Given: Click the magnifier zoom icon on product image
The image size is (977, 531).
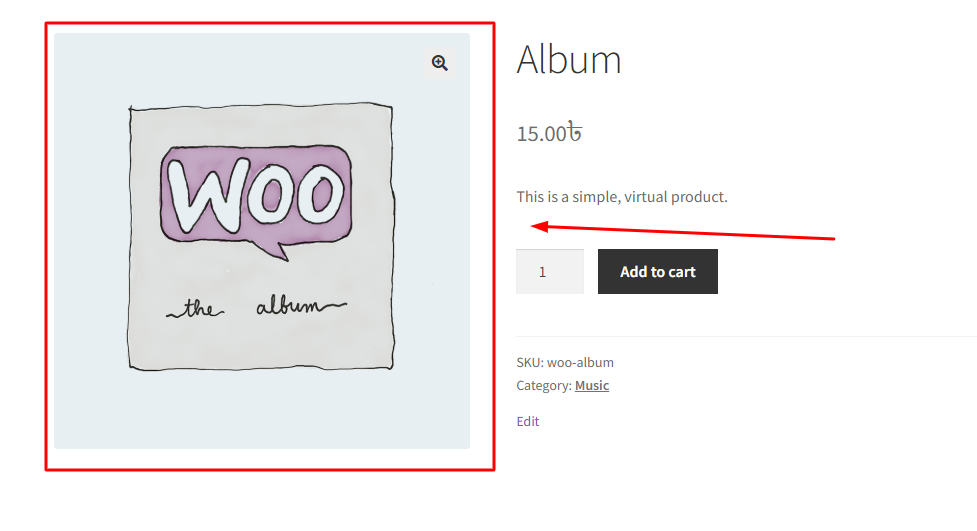Looking at the screenshot, I should [x=439, y=63].
